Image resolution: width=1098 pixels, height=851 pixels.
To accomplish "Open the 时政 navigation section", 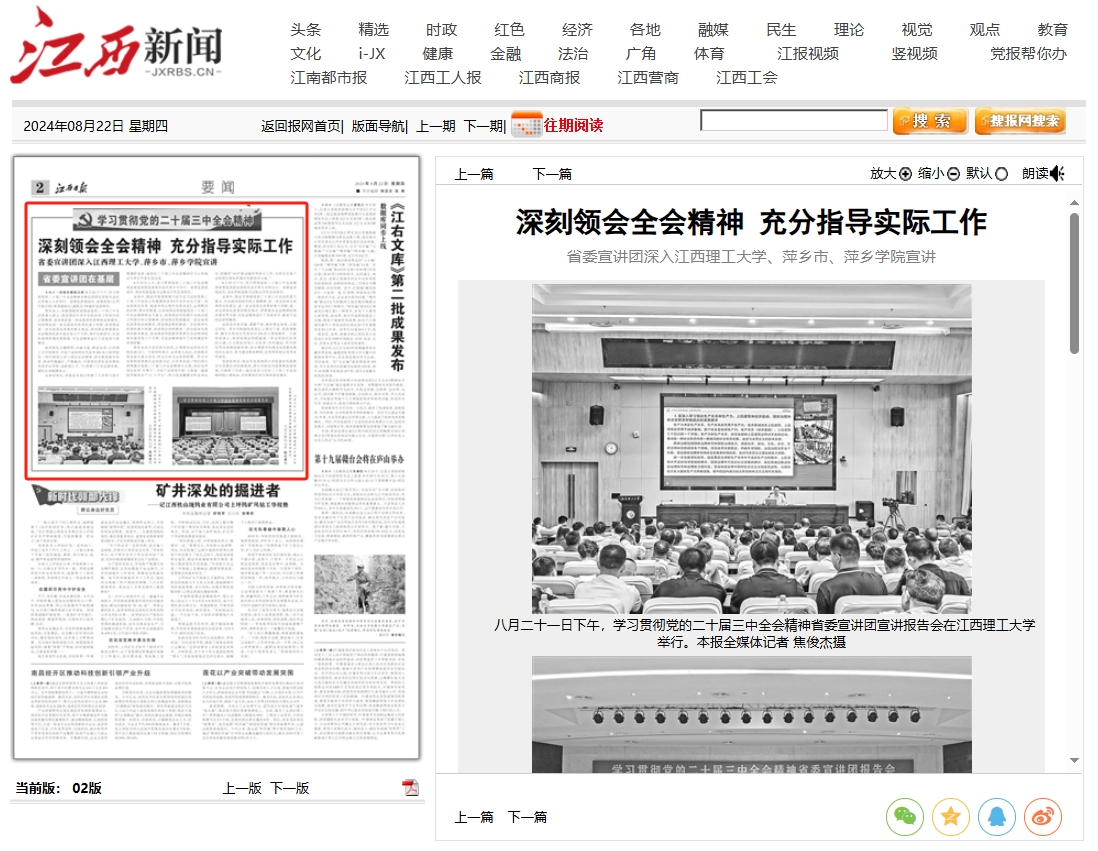I will (441, 30).
